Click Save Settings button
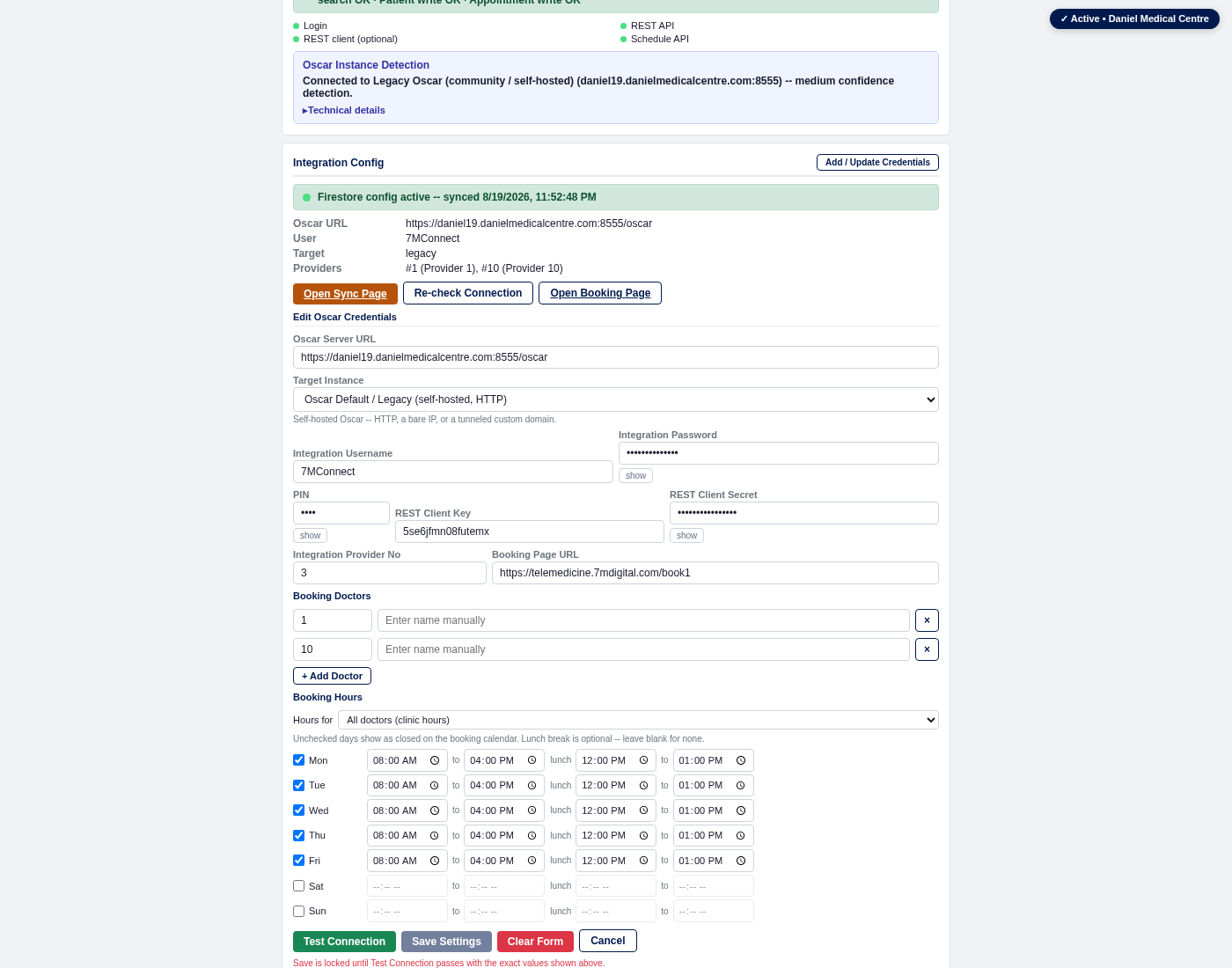The image size is (1232, 968). (446, 942)
